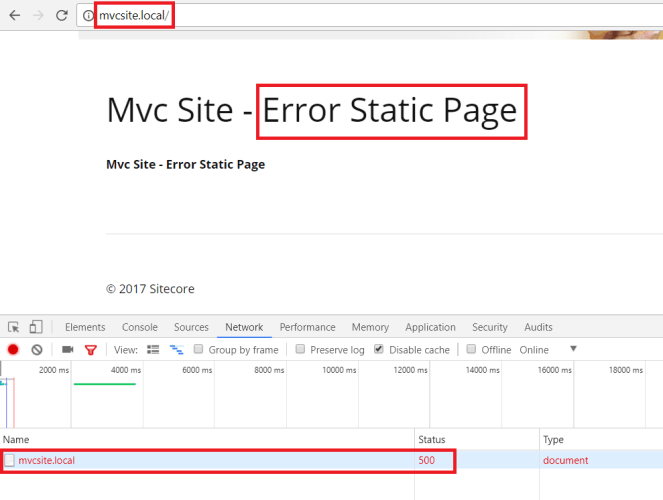Enable the Preserve log checkbox
663x500 pixels.
coord(301,350)
